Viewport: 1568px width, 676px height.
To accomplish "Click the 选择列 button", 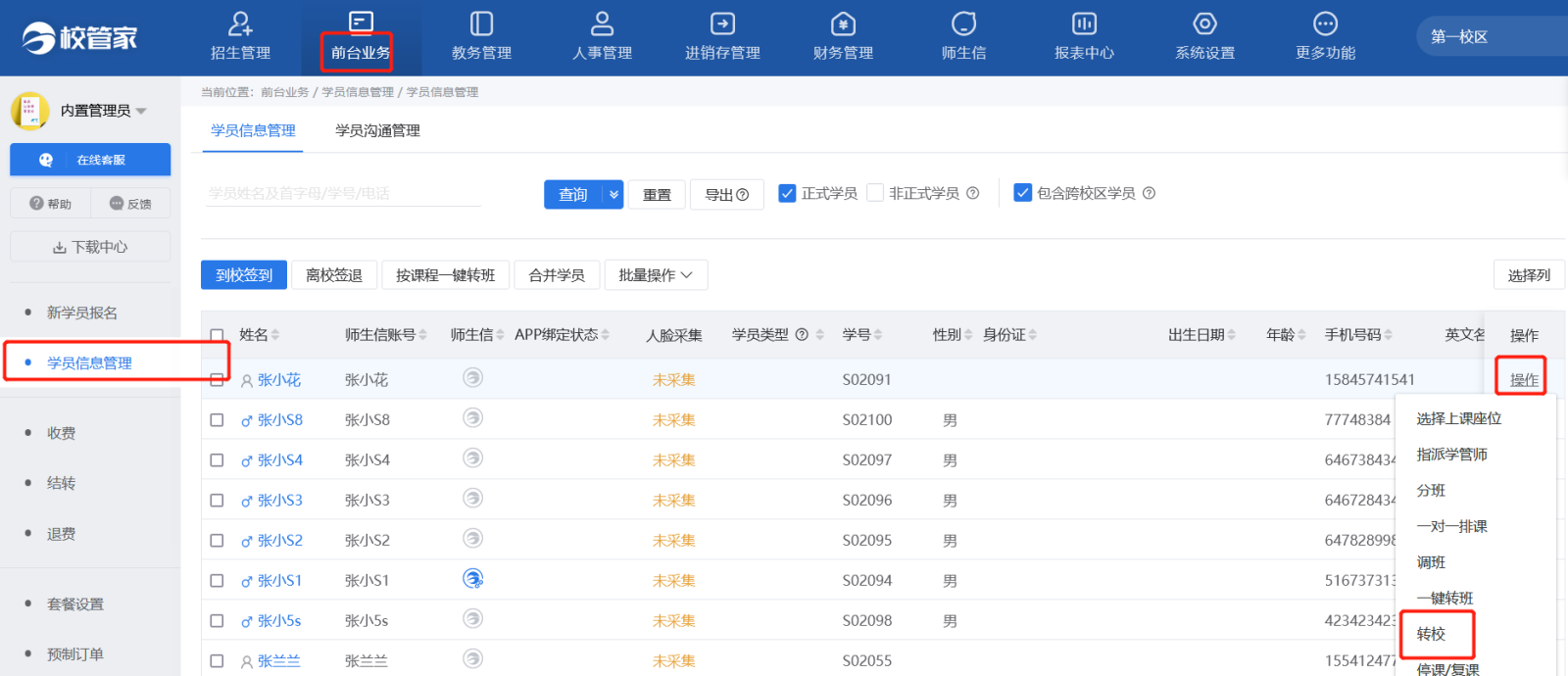I will (1529, 275).
